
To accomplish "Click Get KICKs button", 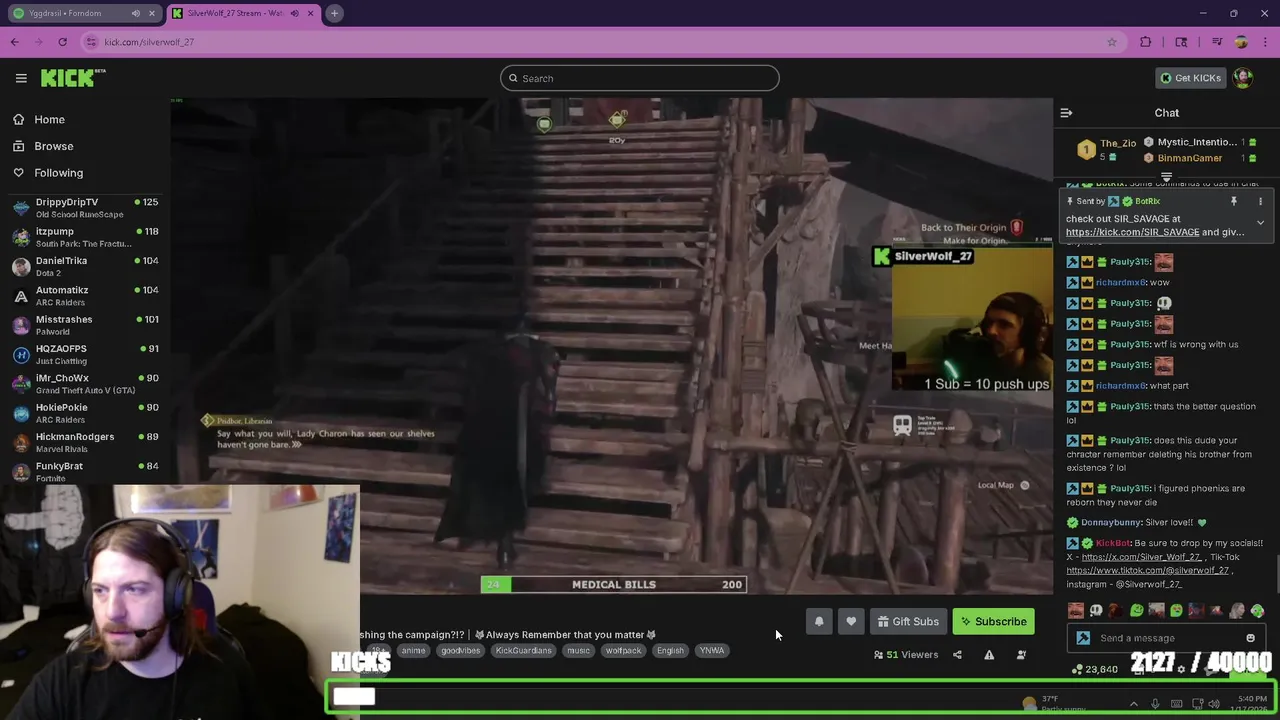I will (1190, 78).
